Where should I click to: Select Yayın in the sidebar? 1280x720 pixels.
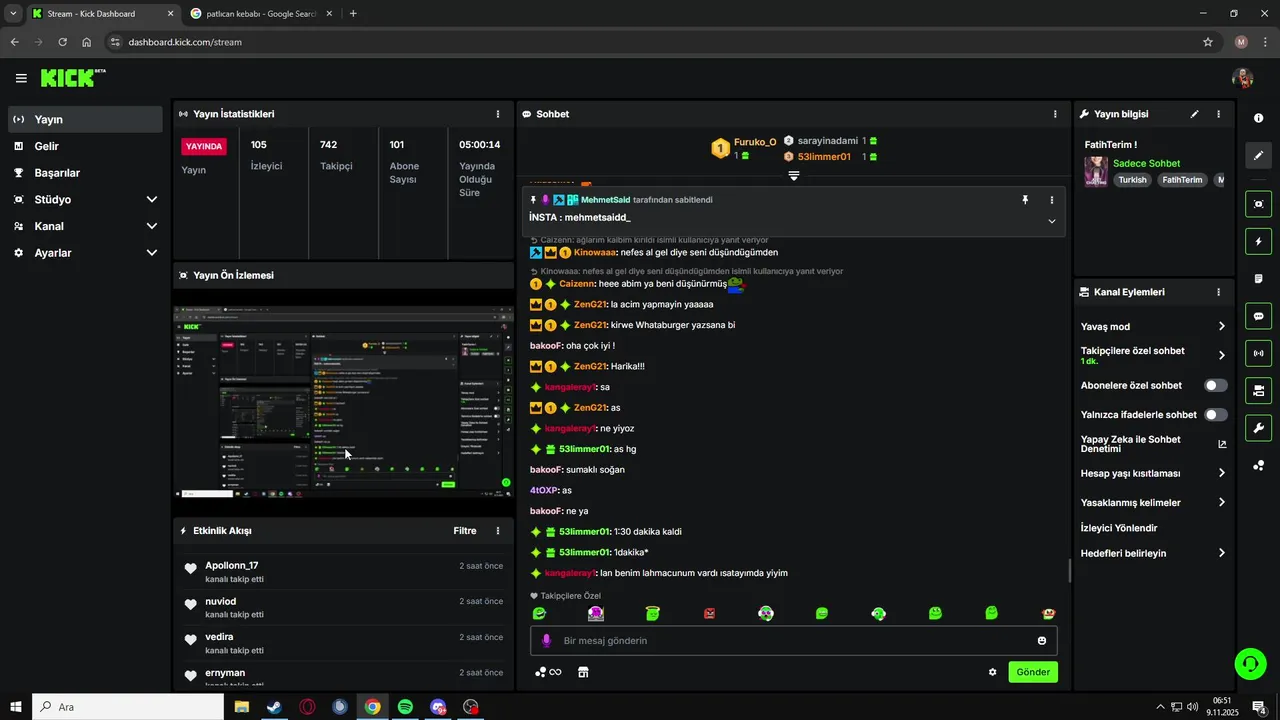coord(85,119)
